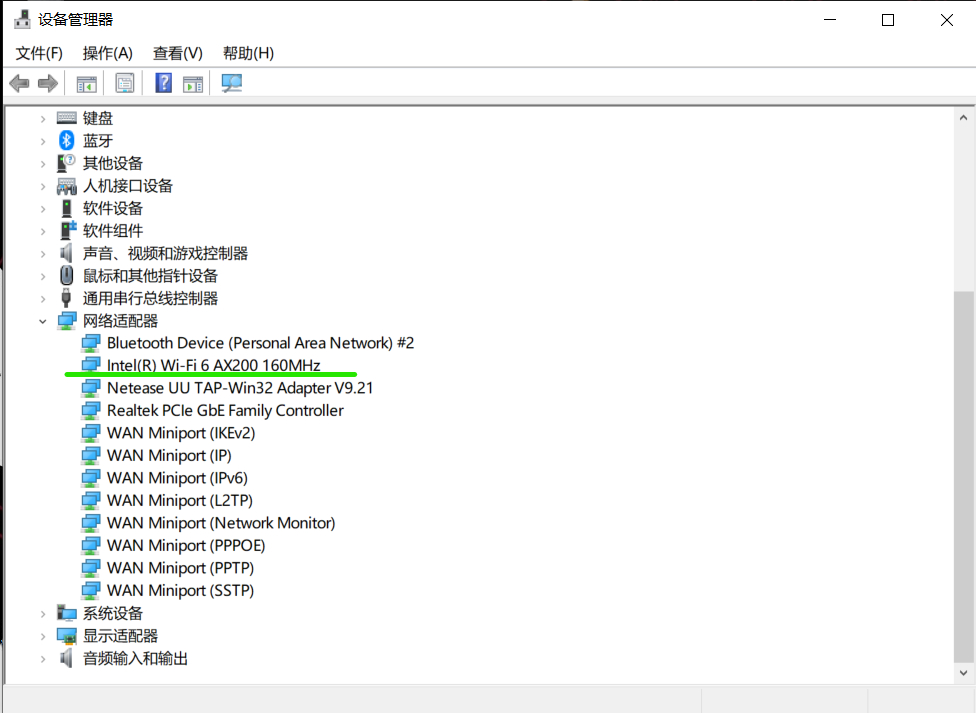976x713 pixels.
Task: Select Netease UU TAP-Win32 Adapter V9.21
Action: pos(240,388)
